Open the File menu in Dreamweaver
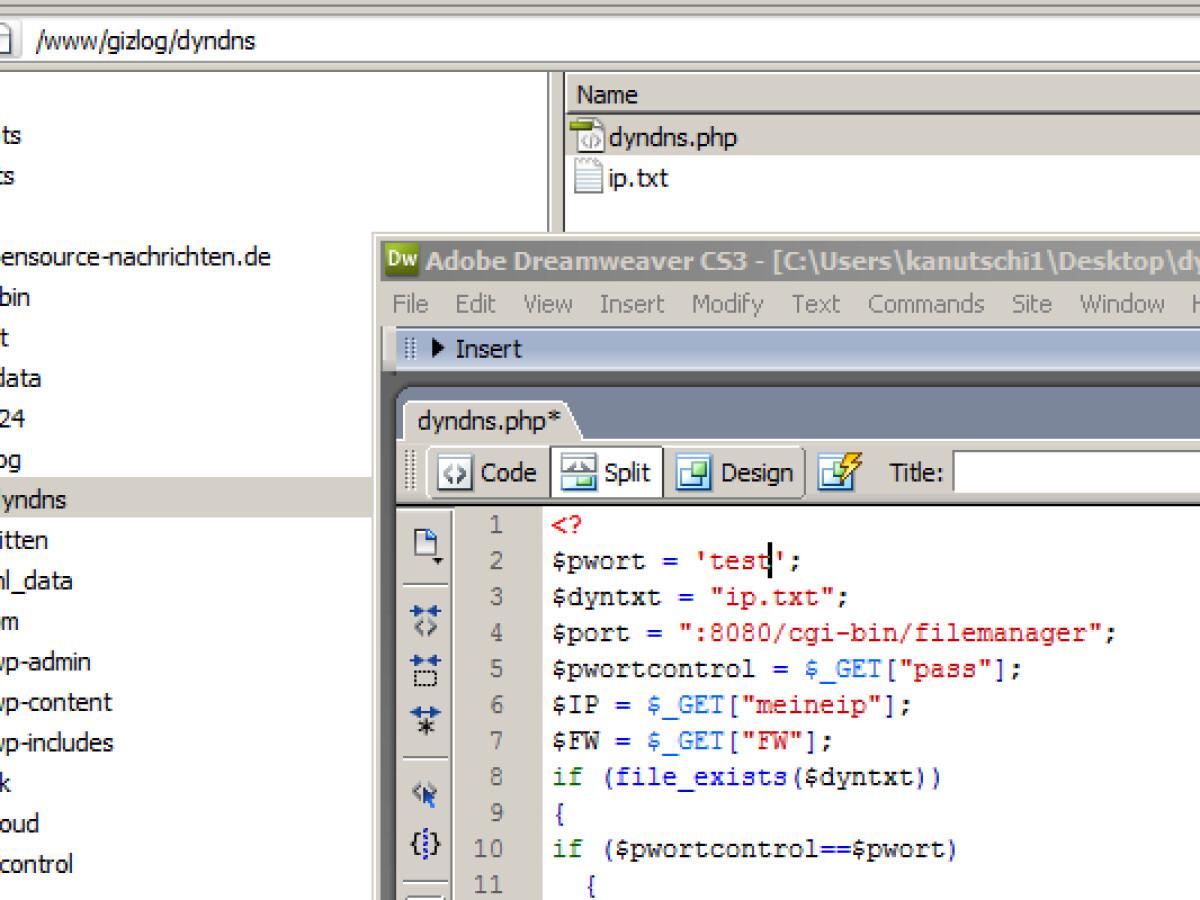 tap(410, 304)
